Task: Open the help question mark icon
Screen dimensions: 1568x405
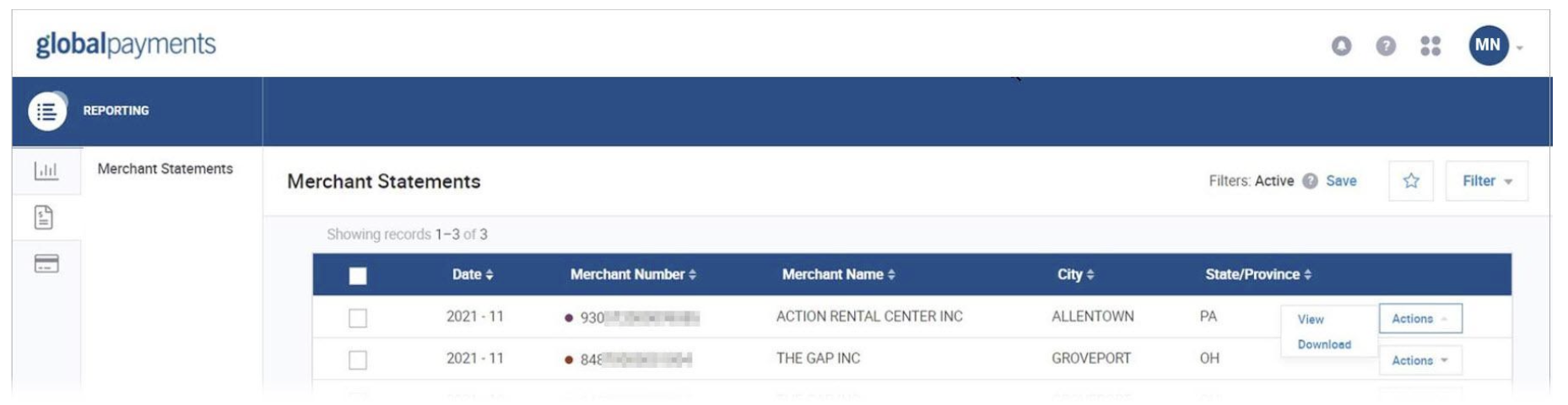Action: (x=1386, y=46)
